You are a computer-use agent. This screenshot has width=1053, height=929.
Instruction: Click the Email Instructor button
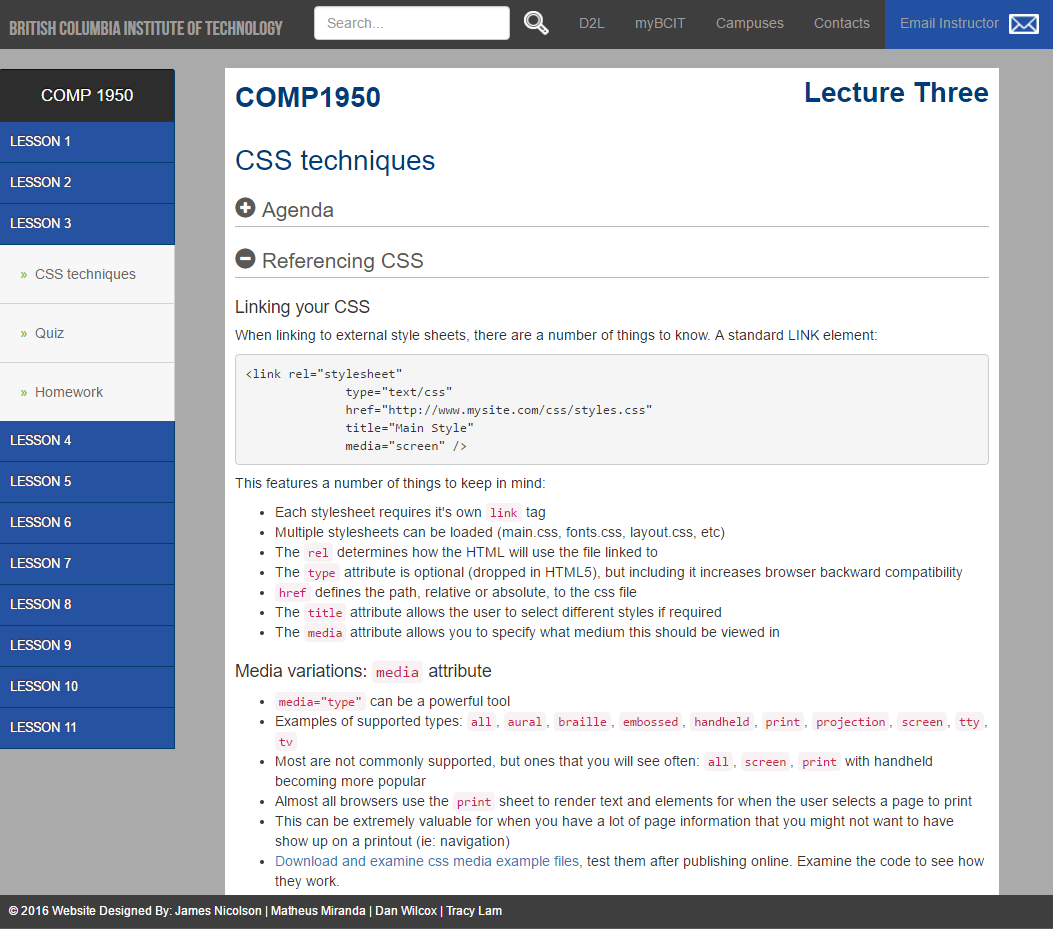(949, 23)
